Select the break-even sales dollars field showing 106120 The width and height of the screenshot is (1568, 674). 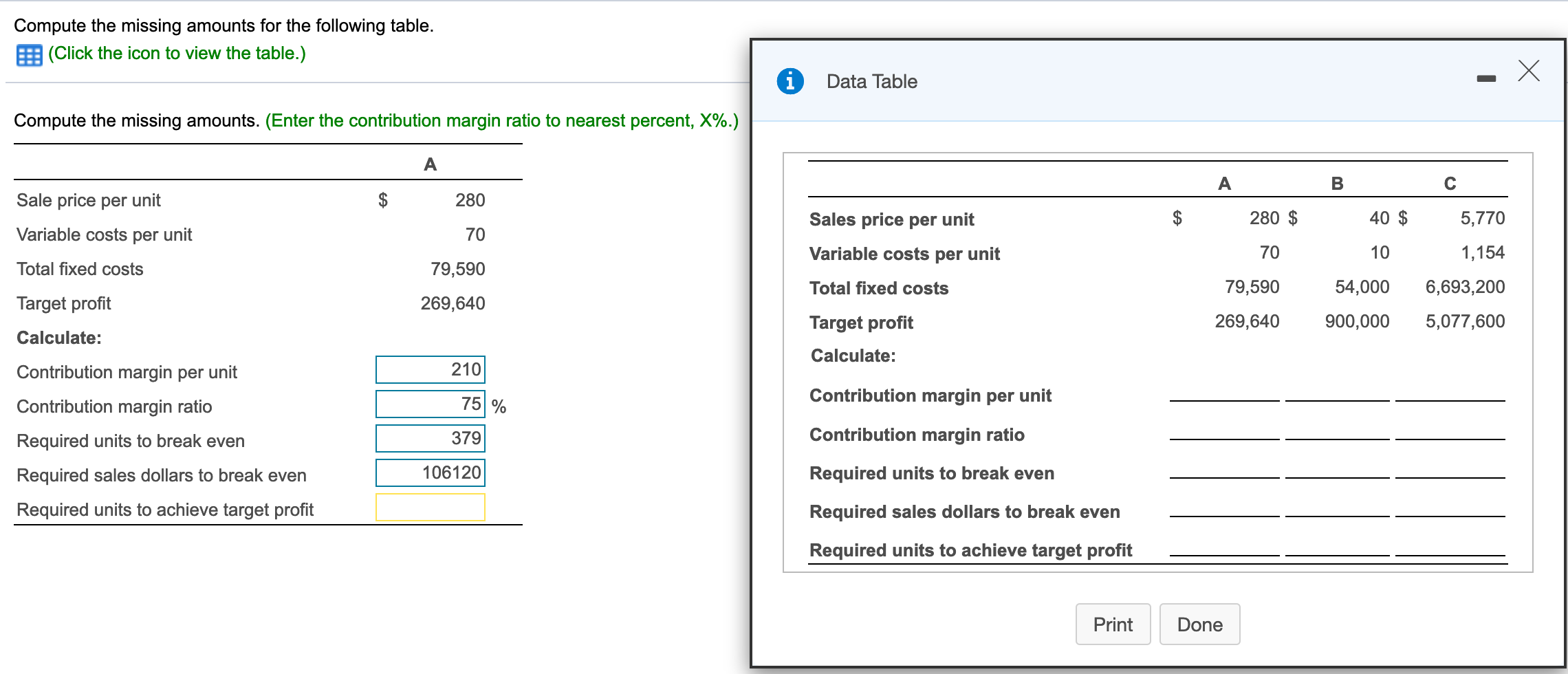430,472
